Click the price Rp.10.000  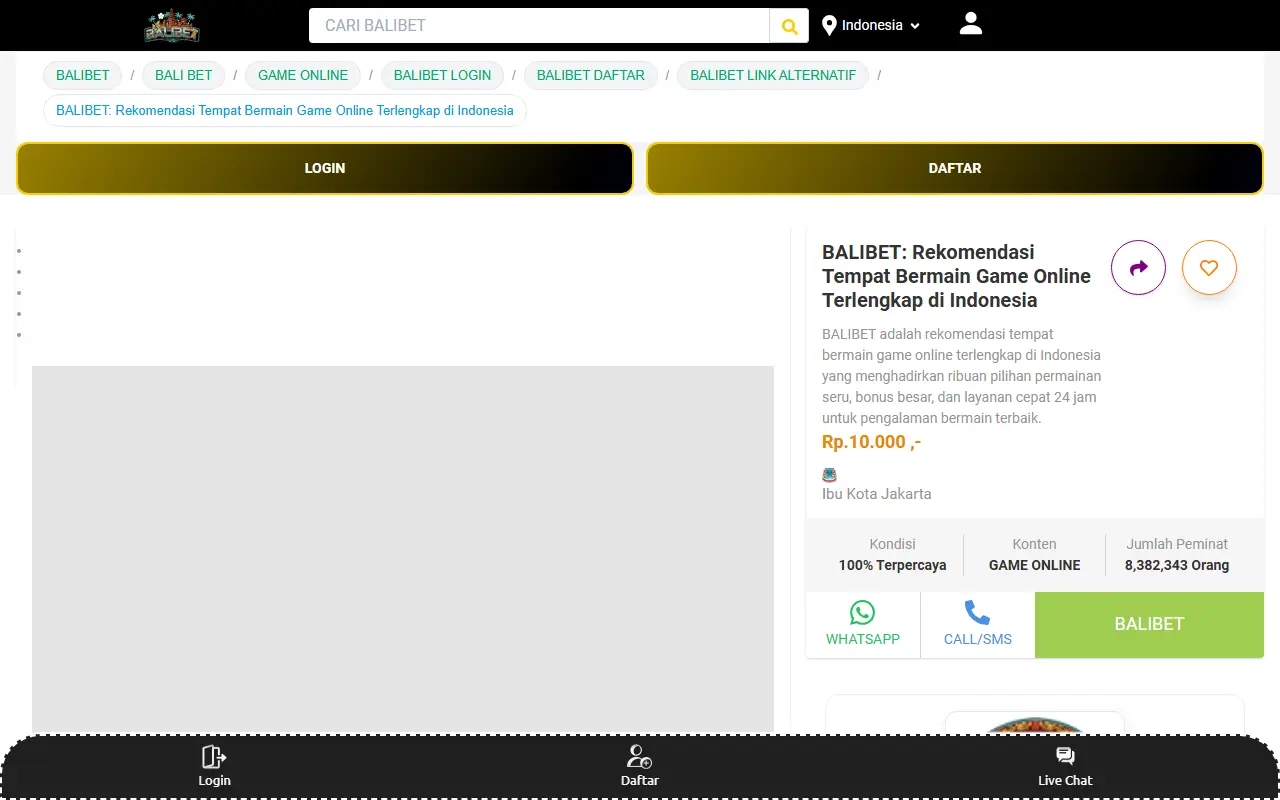(872, 442)
